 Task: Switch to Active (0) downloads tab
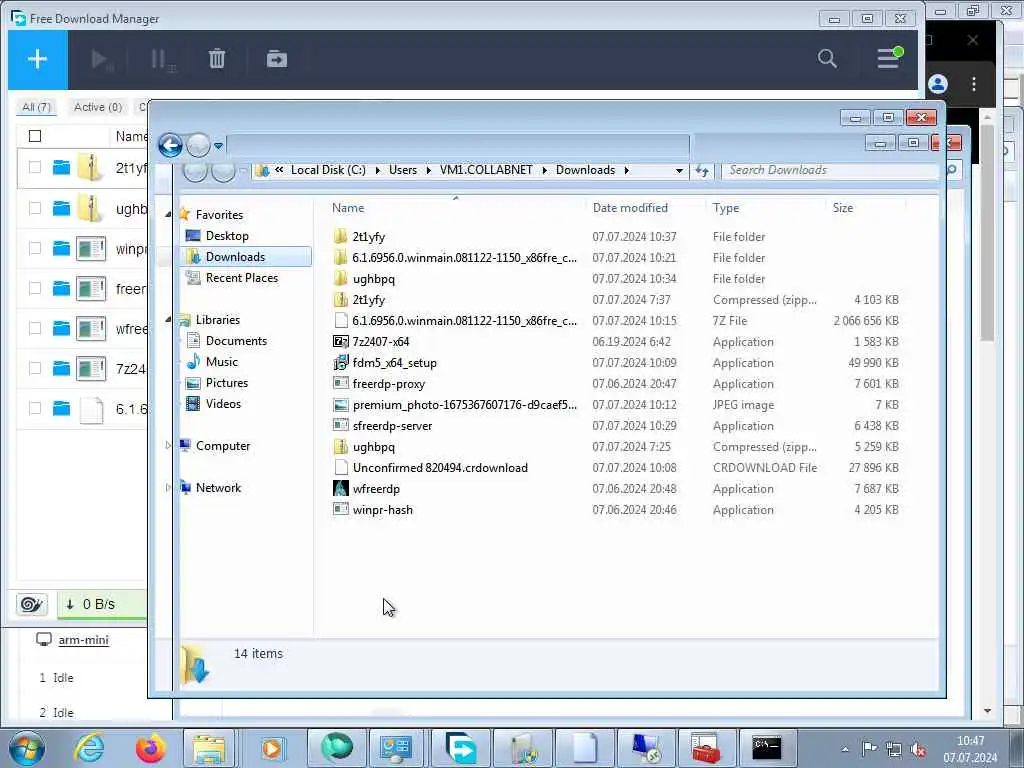(97, 107)
